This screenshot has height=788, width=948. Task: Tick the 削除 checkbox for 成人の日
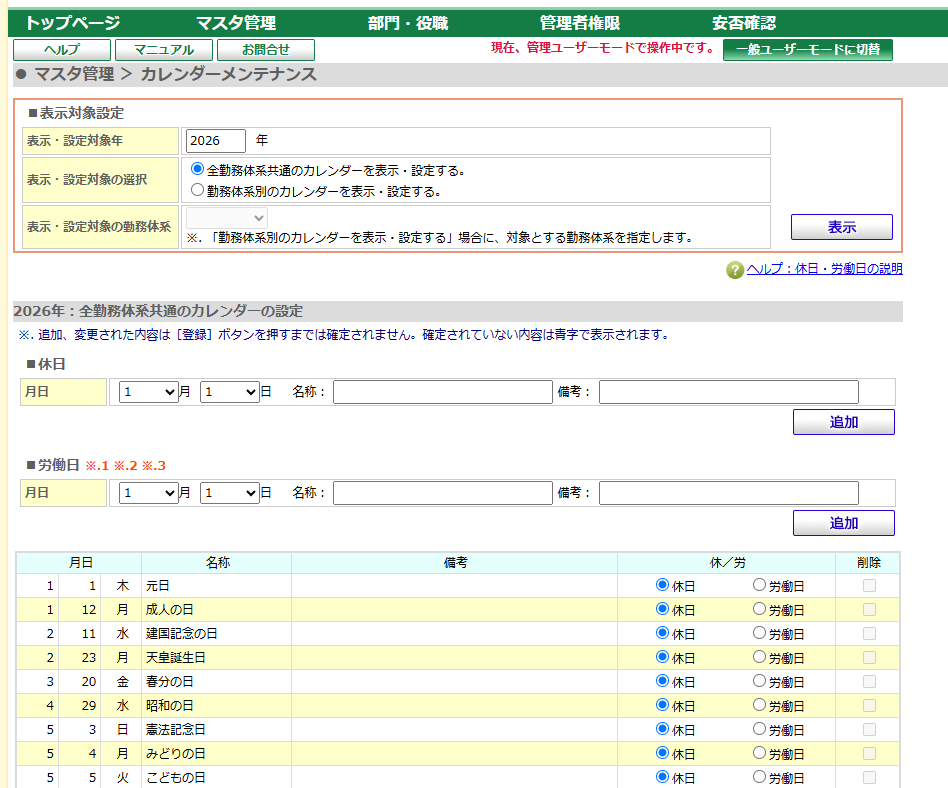[x=869, y=610]
